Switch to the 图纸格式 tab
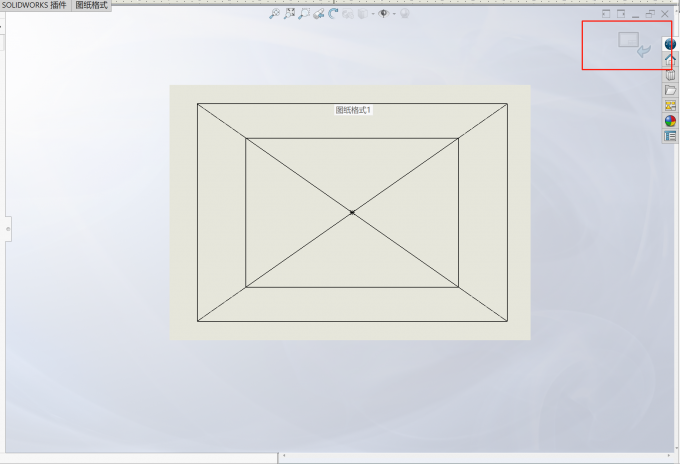 click(91, 5)
